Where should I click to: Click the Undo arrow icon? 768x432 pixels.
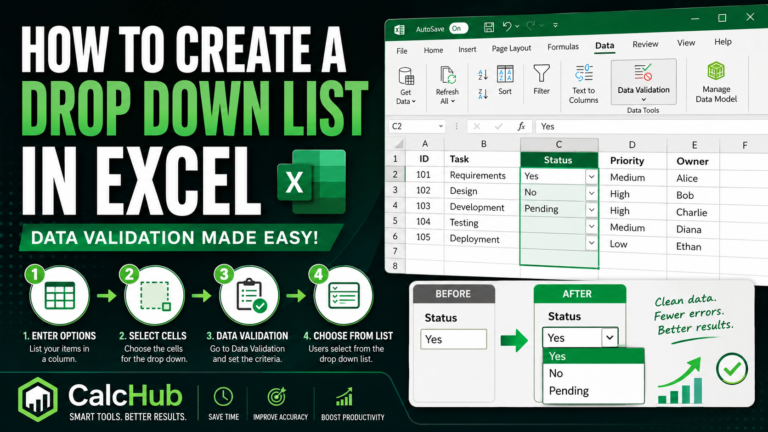[507, 26]
